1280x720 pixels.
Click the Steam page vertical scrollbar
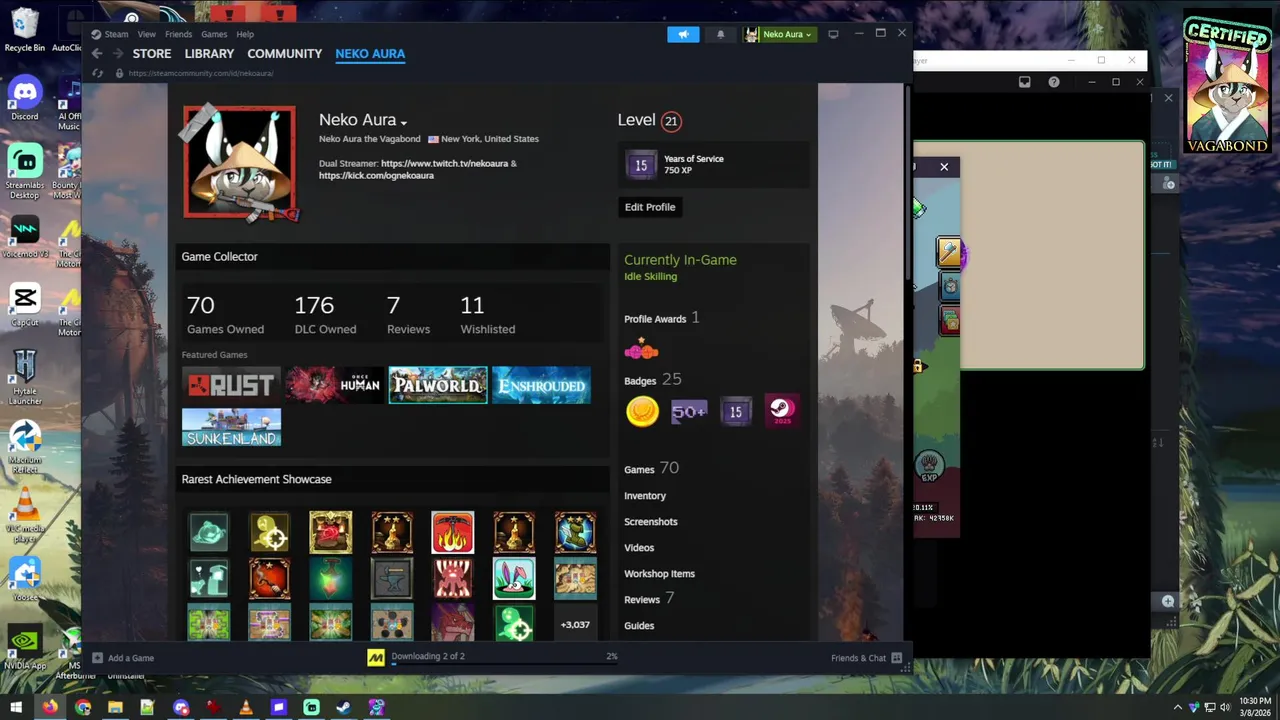(907, 183)
